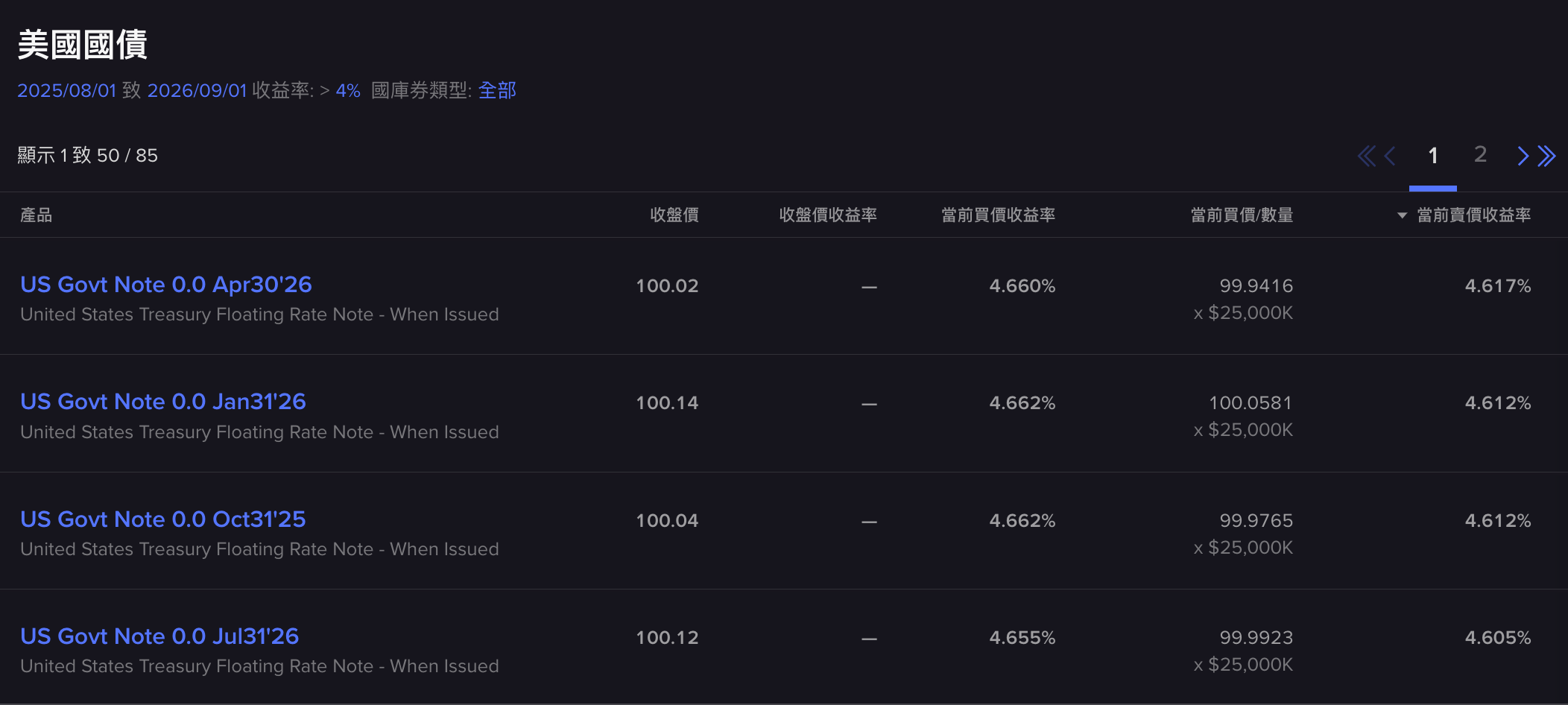Screen dimensions: 1568x705
Task: Toggle sort direction on 當前賣價收益率 column arrow
Action: click(1401, 215)
